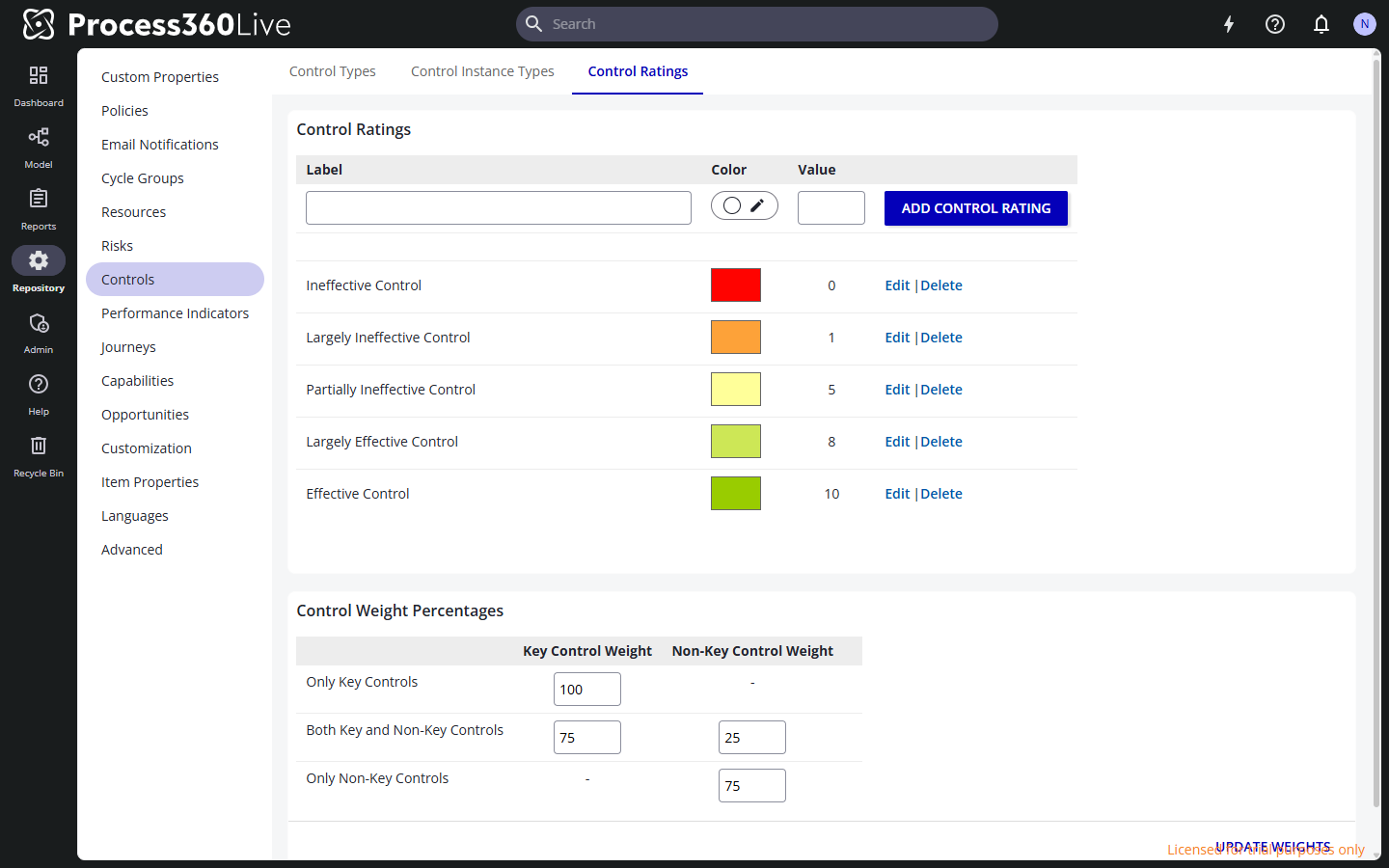
Task: Click the Update Weights button
Action: tap(1272, 847)
